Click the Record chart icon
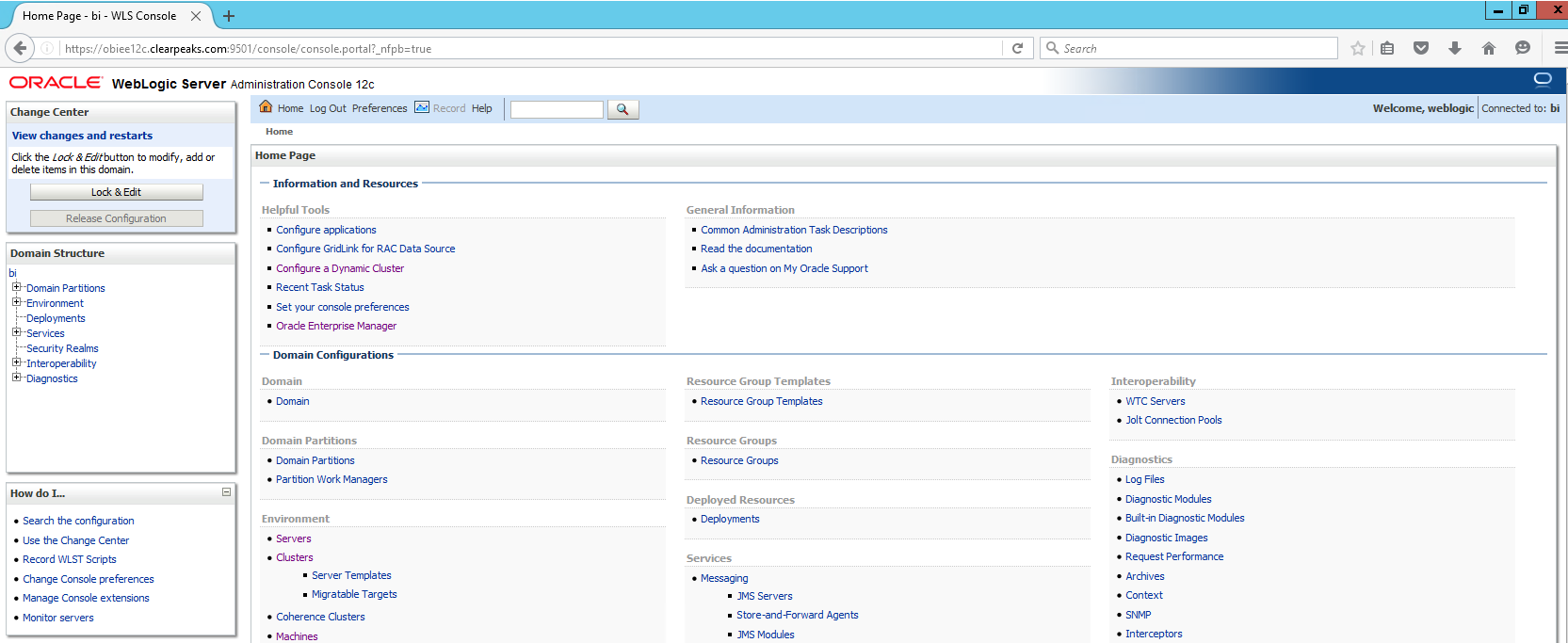This screenshot has height=643, width=1568. point(422,107)
